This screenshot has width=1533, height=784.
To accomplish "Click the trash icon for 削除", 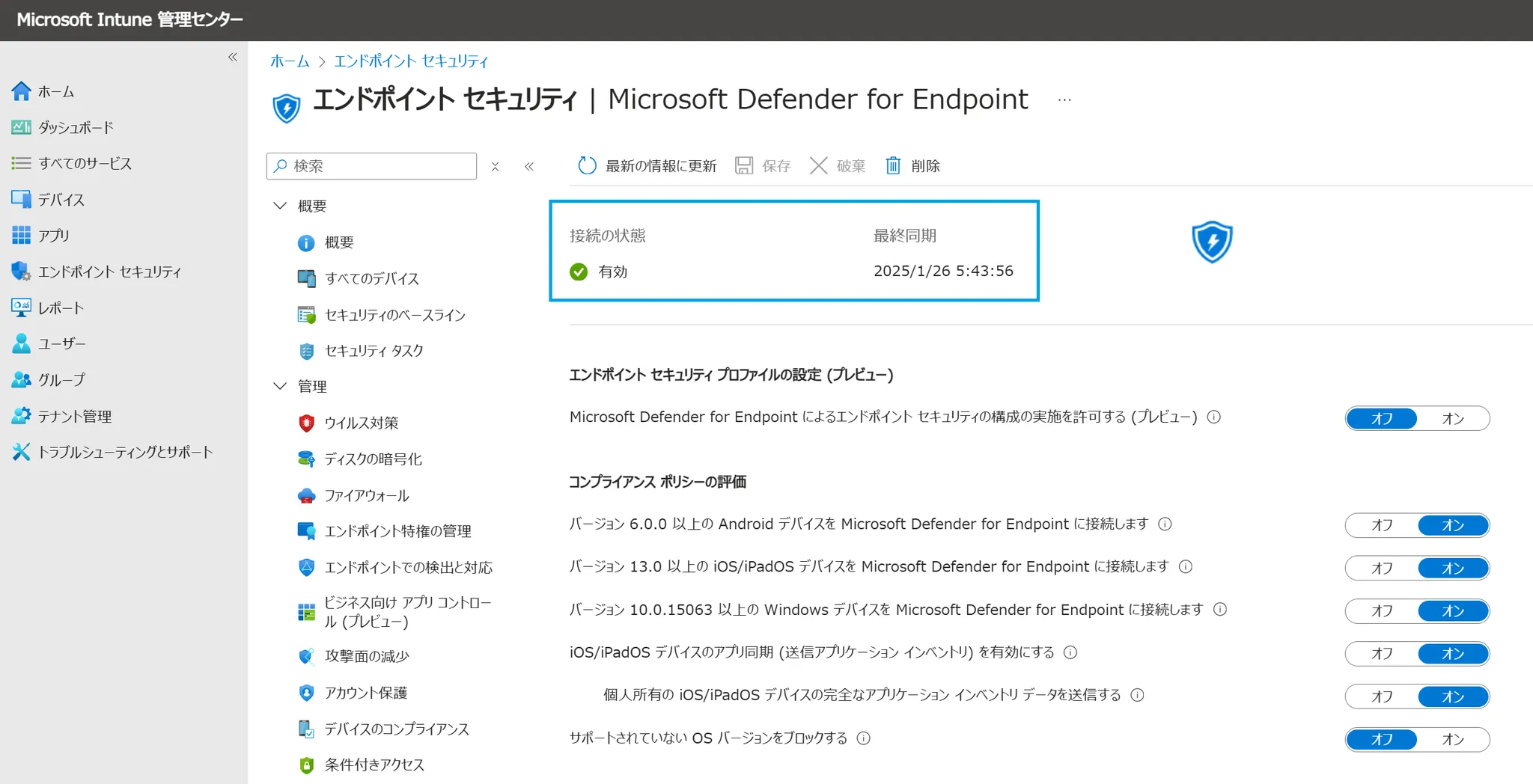I will click(x=893, y=165).
